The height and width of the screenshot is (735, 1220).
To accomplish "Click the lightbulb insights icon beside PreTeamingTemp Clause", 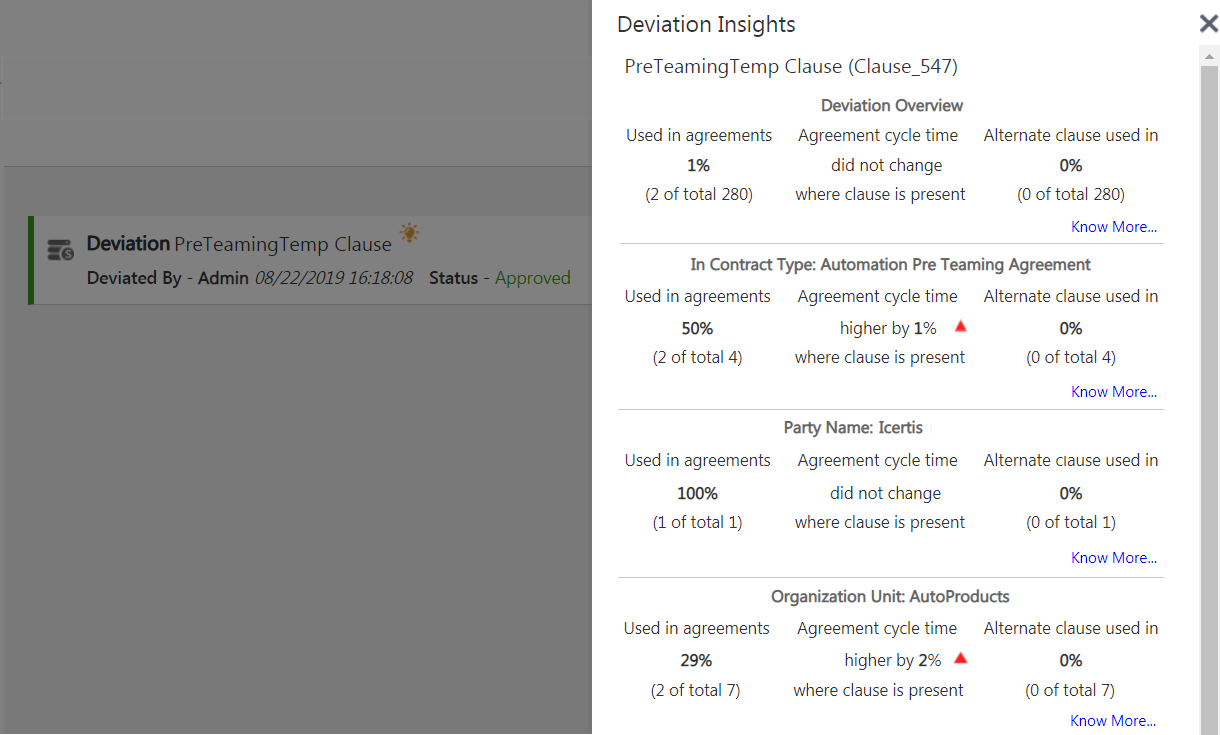I will pos(409,233).
